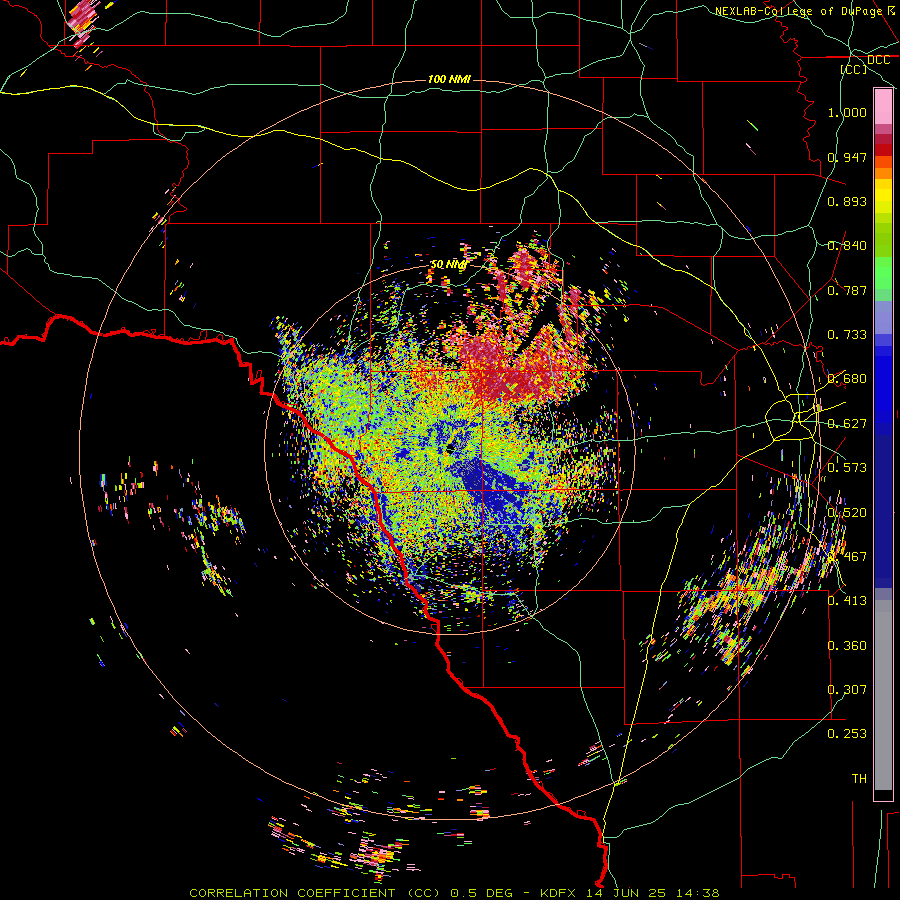This screenshot has width=900, height=900.
Task: Click the 100 NMI range ring label
Action: (x=449, y=79)
